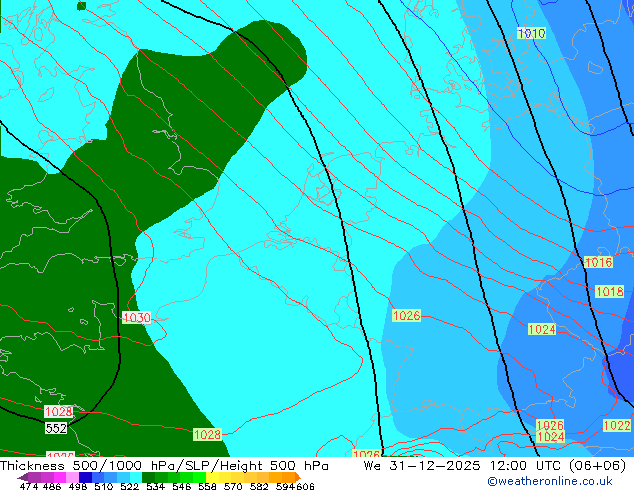
Task: Click the weatheronline.co.uk copyright link
Action: click(x=550, y=481)
